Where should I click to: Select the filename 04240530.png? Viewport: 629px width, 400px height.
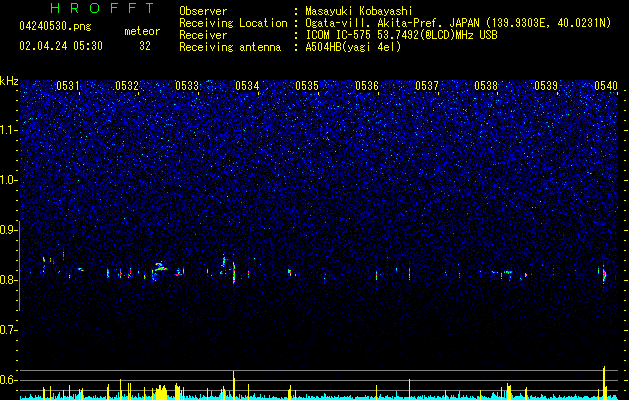point(55,27)
